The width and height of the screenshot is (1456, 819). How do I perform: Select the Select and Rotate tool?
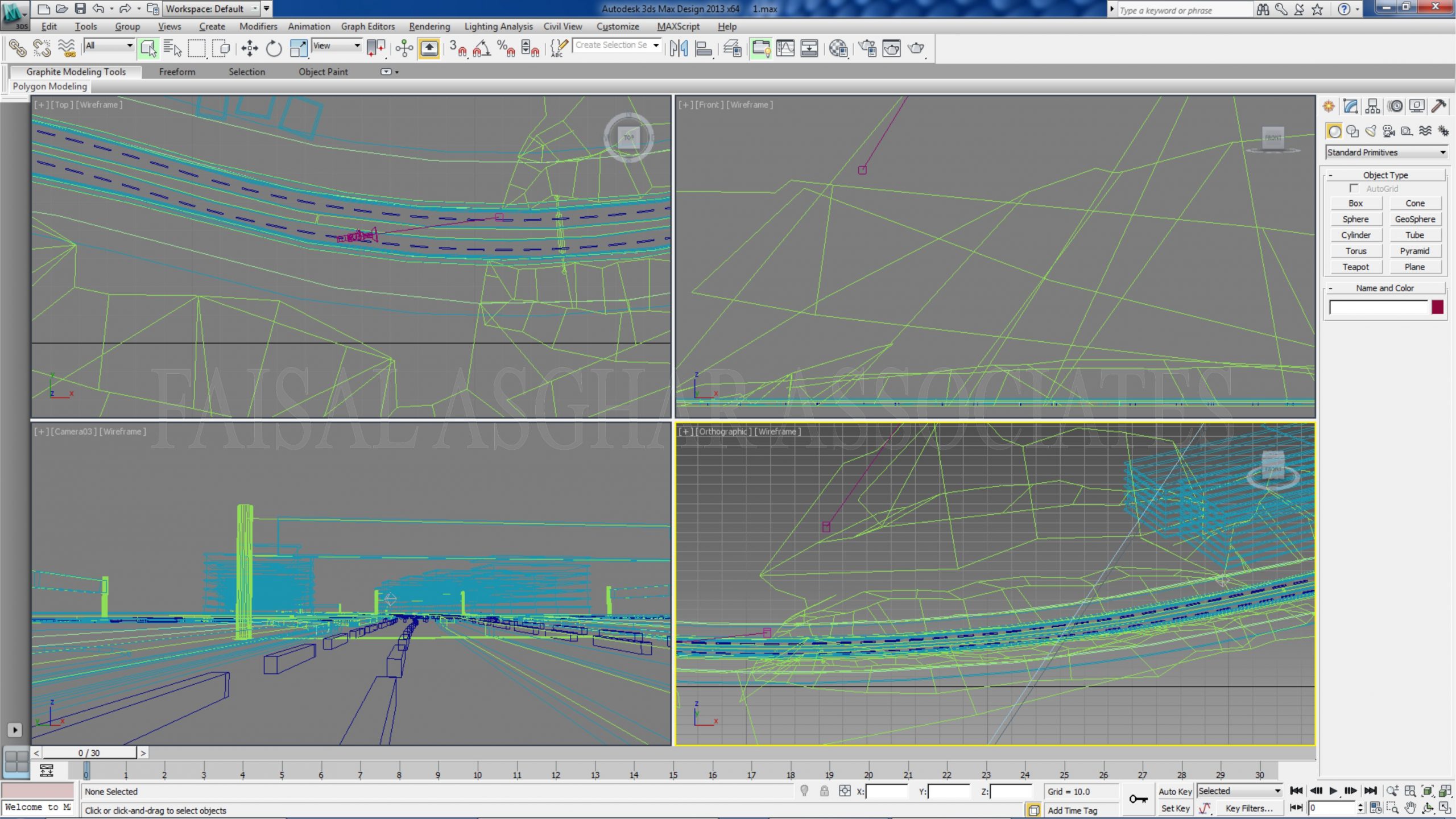[274, 48]
